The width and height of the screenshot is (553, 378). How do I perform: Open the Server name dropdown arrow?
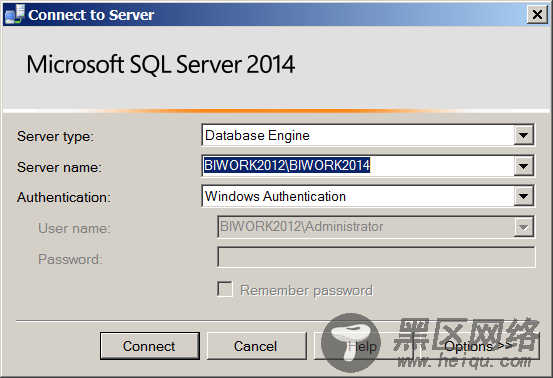[x=523, y=166]
